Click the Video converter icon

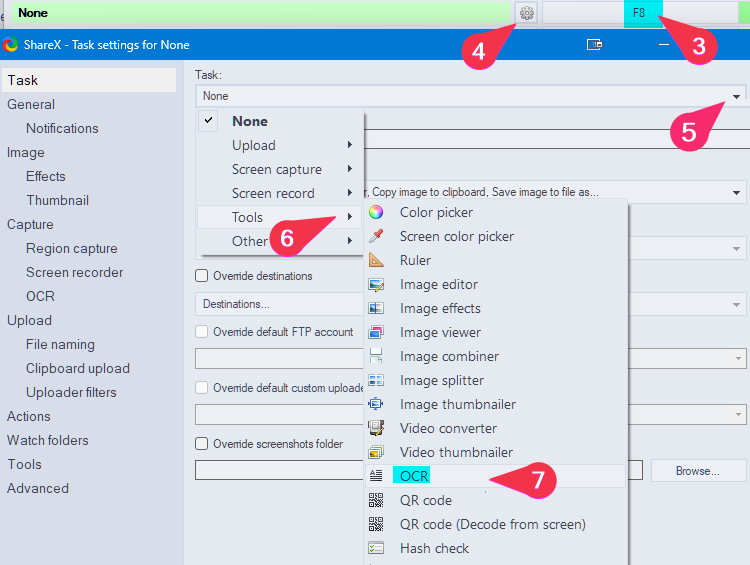tap(376, 428)
